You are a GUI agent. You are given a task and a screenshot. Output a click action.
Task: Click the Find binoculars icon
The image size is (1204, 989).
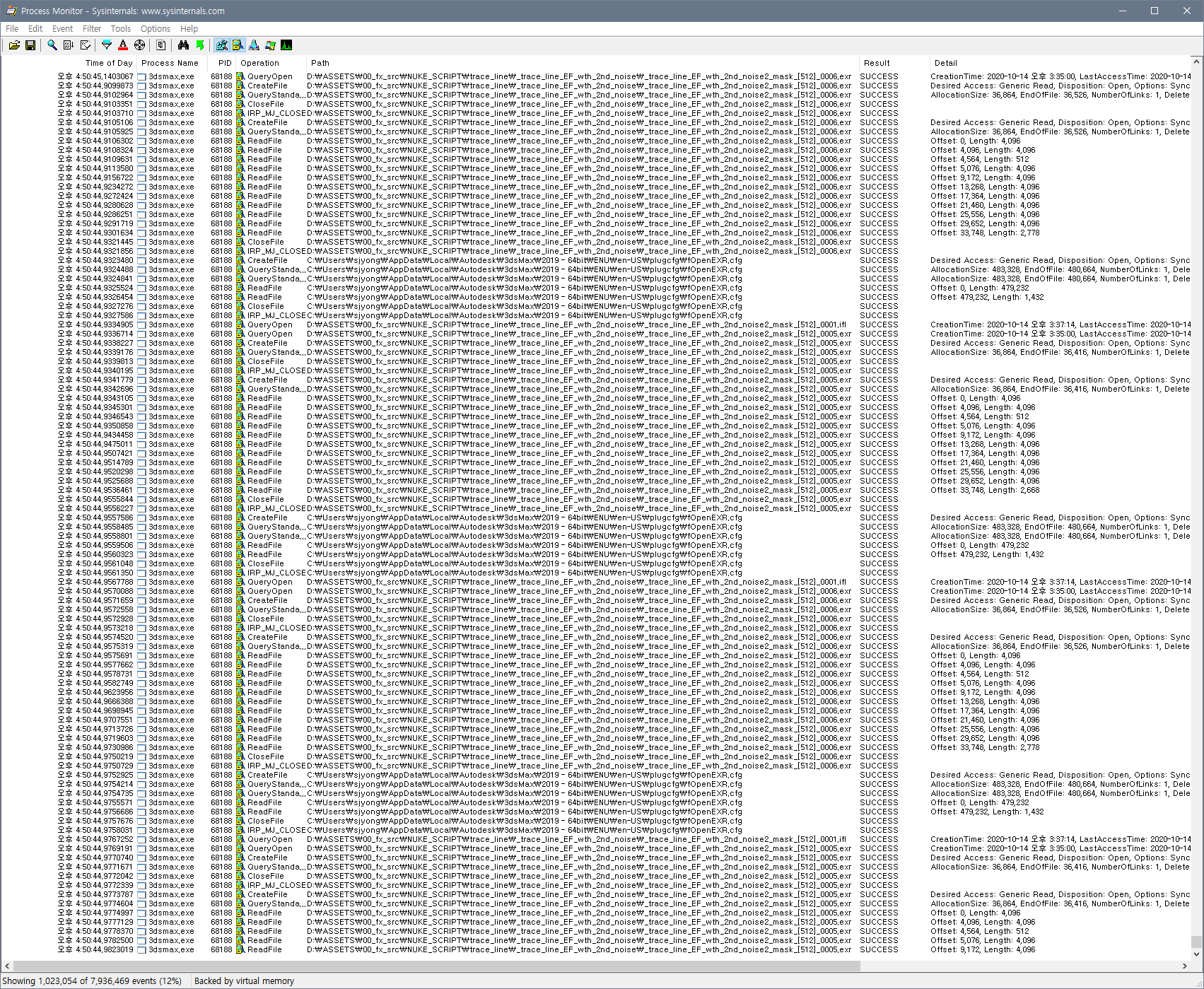coord(183,45)
